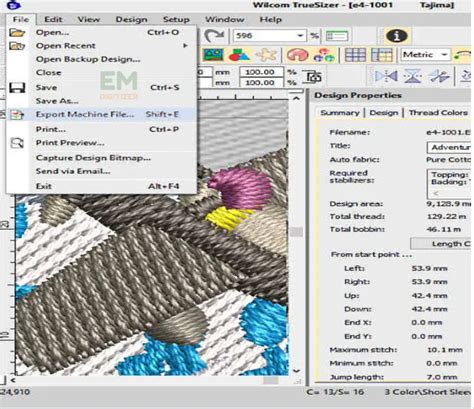The width and height of the screenshot is (474, 409).
Task: Switch to the Thread Colors tab
Action: pos(438,113)
